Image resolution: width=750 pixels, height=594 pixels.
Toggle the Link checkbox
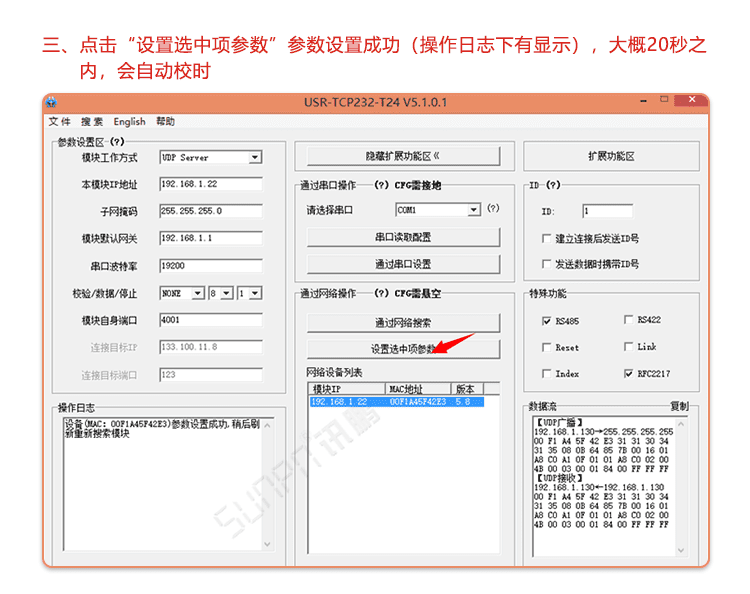629,346
